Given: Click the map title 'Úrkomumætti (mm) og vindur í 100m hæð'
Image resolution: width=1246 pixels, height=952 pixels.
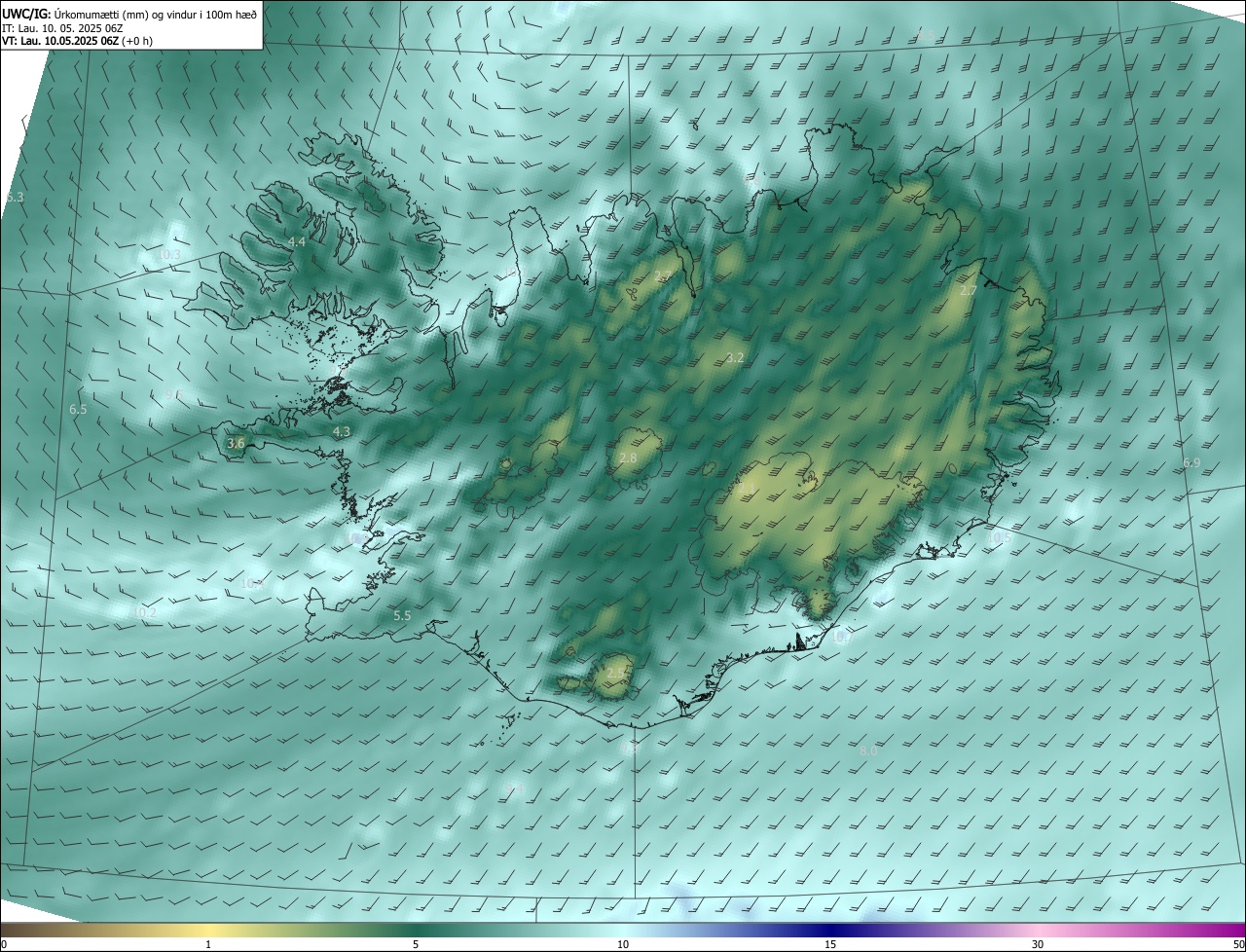Looking at the screenshot, I should (156, 13).
